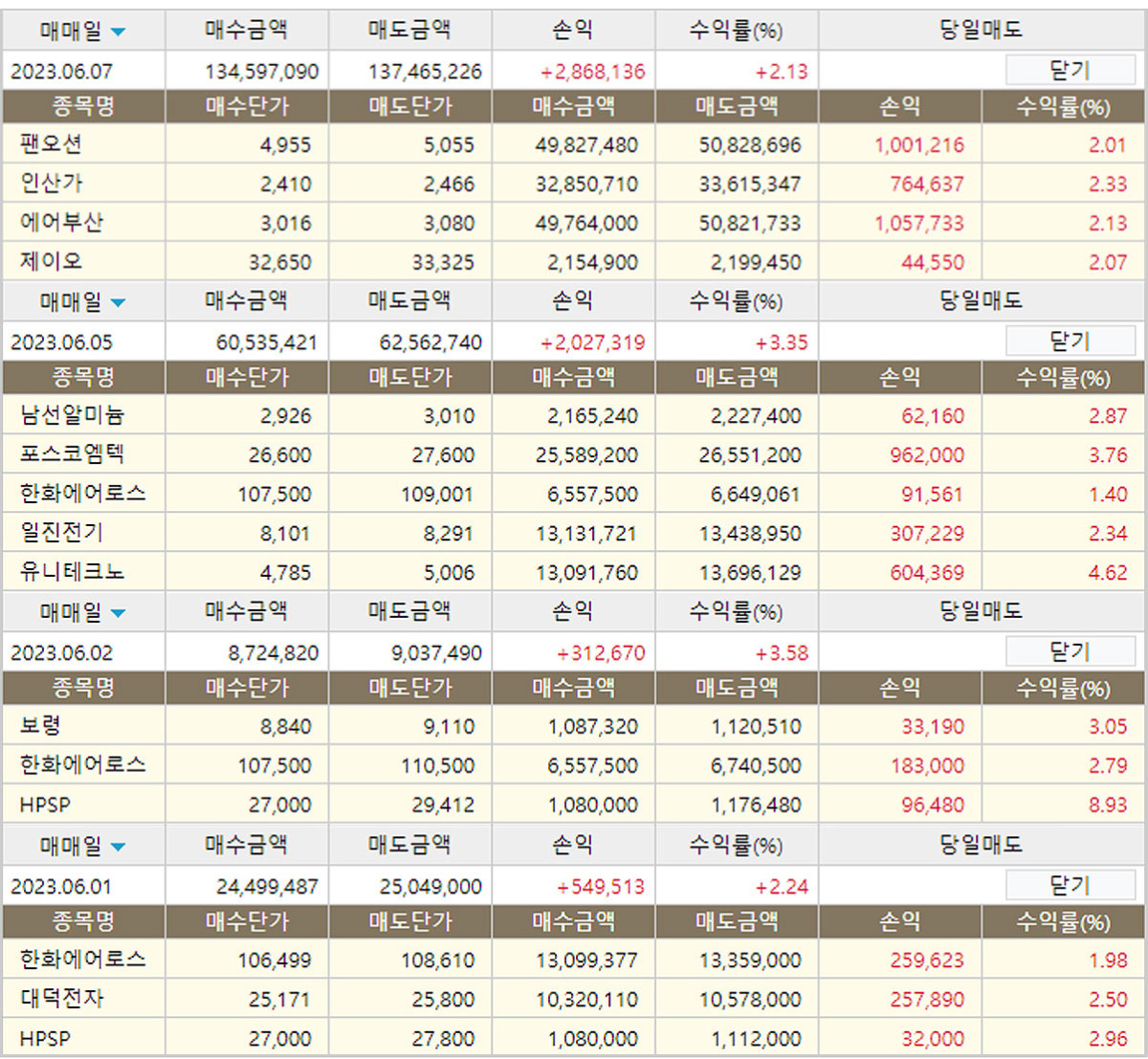Click the 매매일 sort arrow above 2023.06.01

118,848
